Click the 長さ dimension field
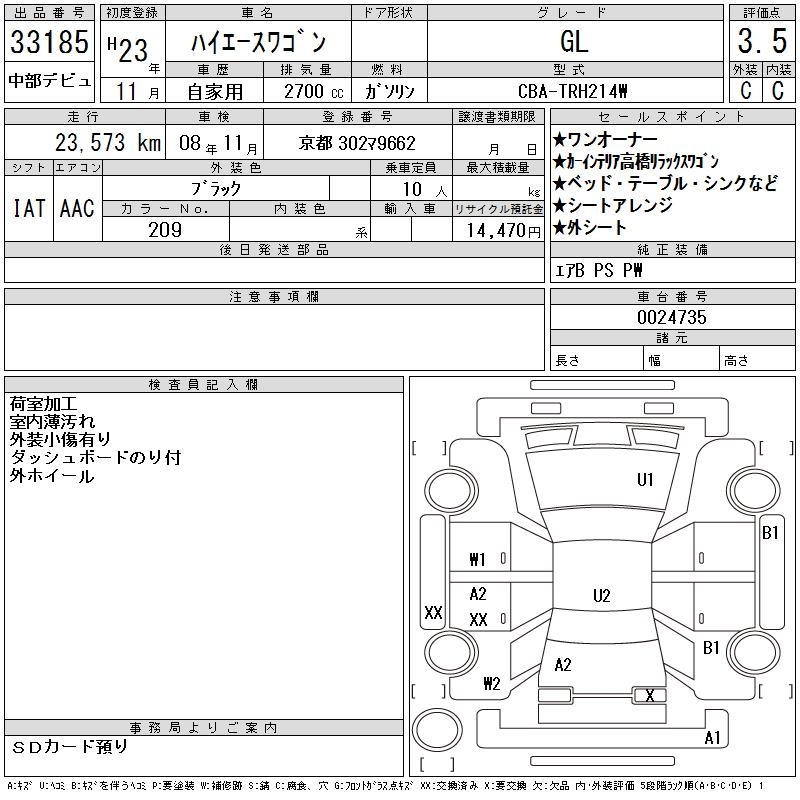800x800 pixels. click(x=597, y=358)
